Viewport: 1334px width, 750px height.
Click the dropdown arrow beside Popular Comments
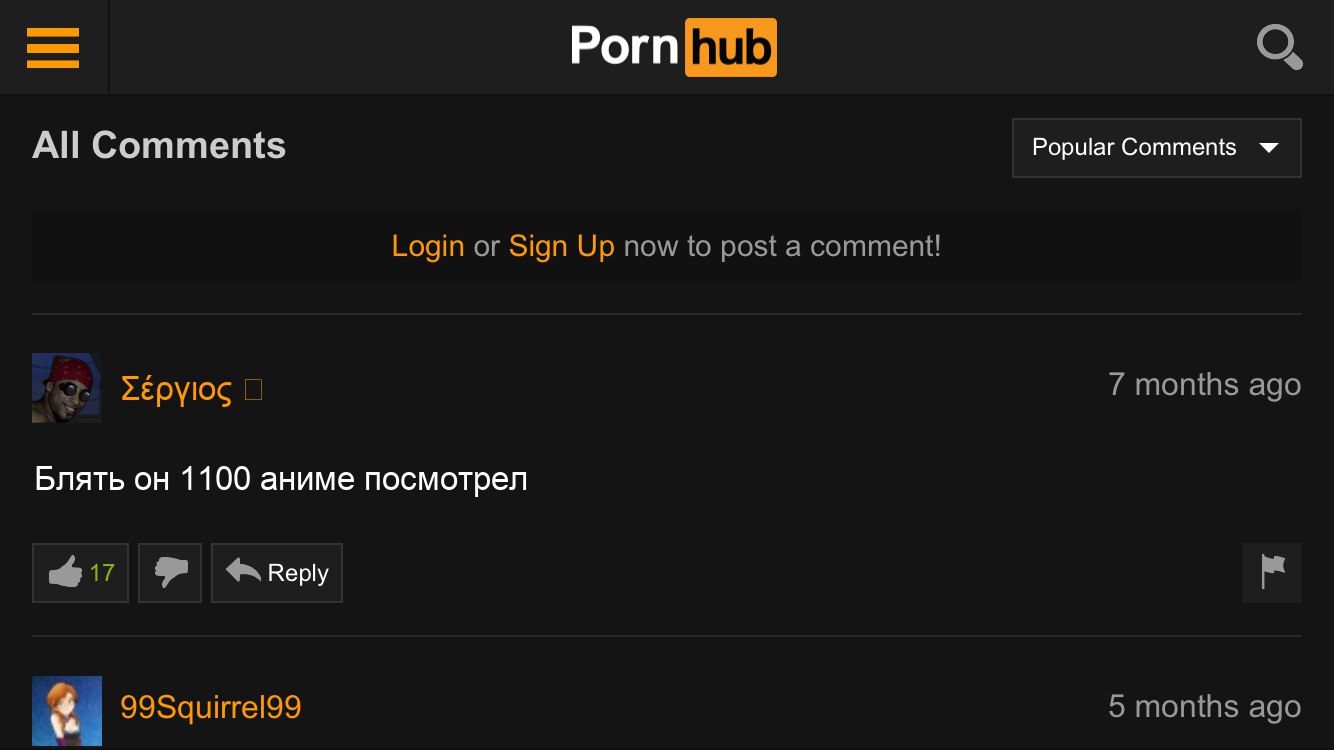(x=1269, y=148)
